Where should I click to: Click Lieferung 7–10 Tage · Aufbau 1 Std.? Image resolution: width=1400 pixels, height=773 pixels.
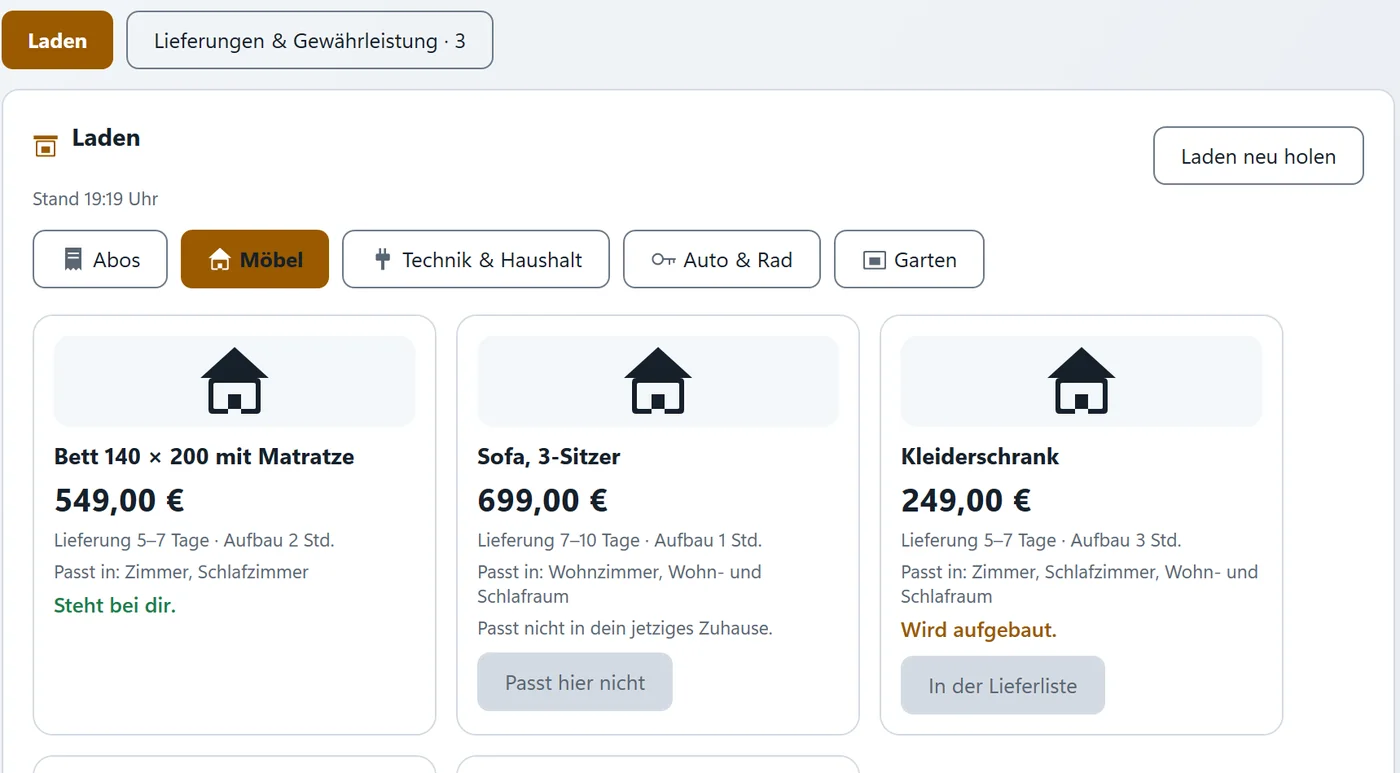pyautogui.click(x=620, y=540)
